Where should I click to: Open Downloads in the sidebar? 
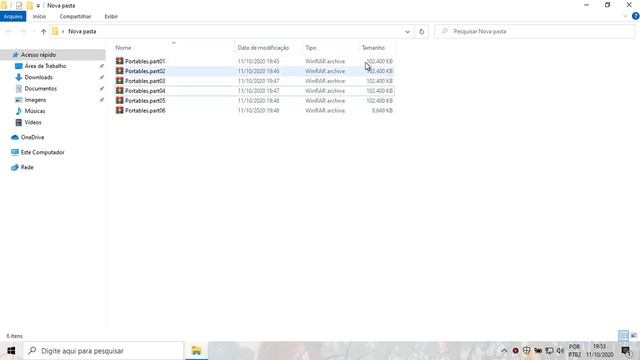pyautogui.click(x=38, y=77)
